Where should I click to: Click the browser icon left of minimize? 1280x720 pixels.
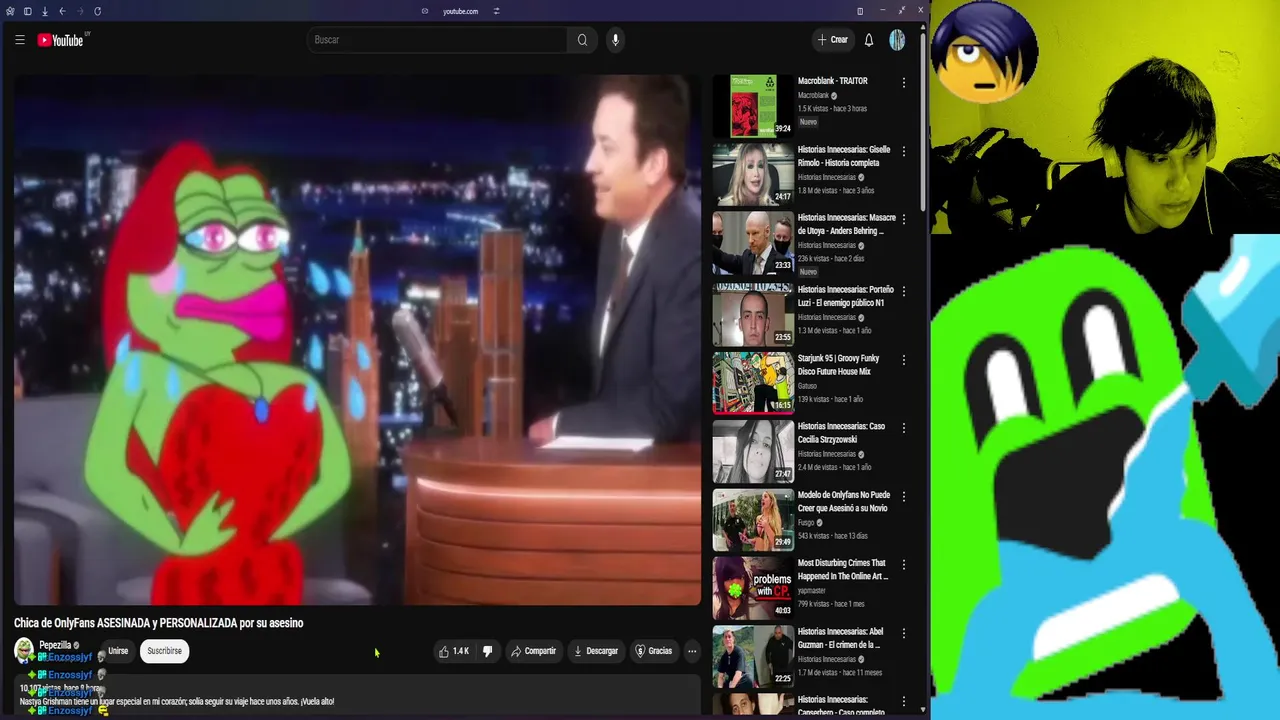point(860,11)
